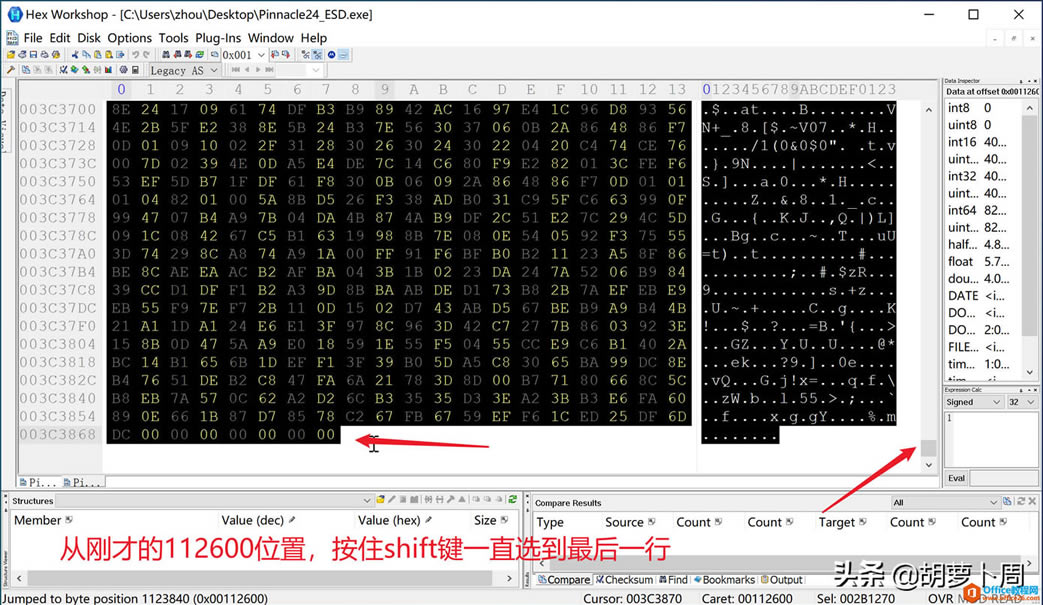1043x605 pixels.
Task: Click the hammer tool icon in second toolbar
Action: click(10, 70)
